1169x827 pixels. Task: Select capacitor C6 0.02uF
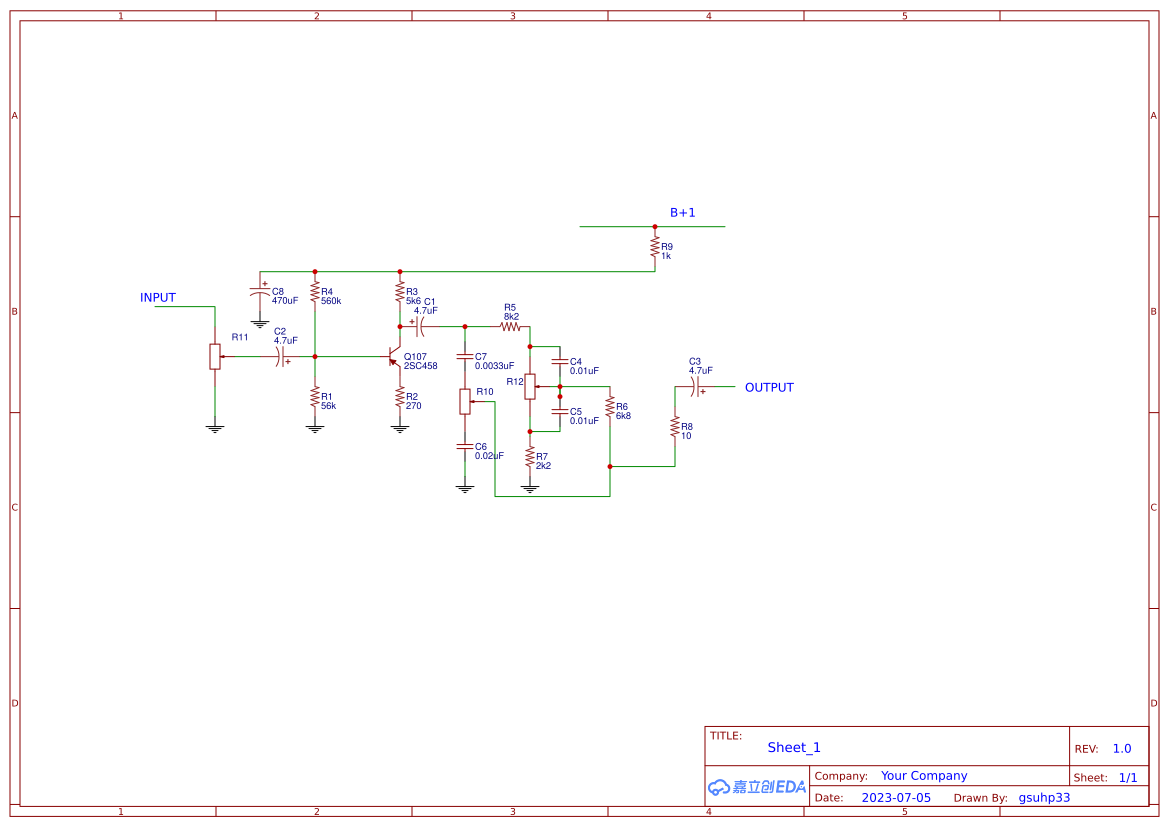(x=465, y=448)
